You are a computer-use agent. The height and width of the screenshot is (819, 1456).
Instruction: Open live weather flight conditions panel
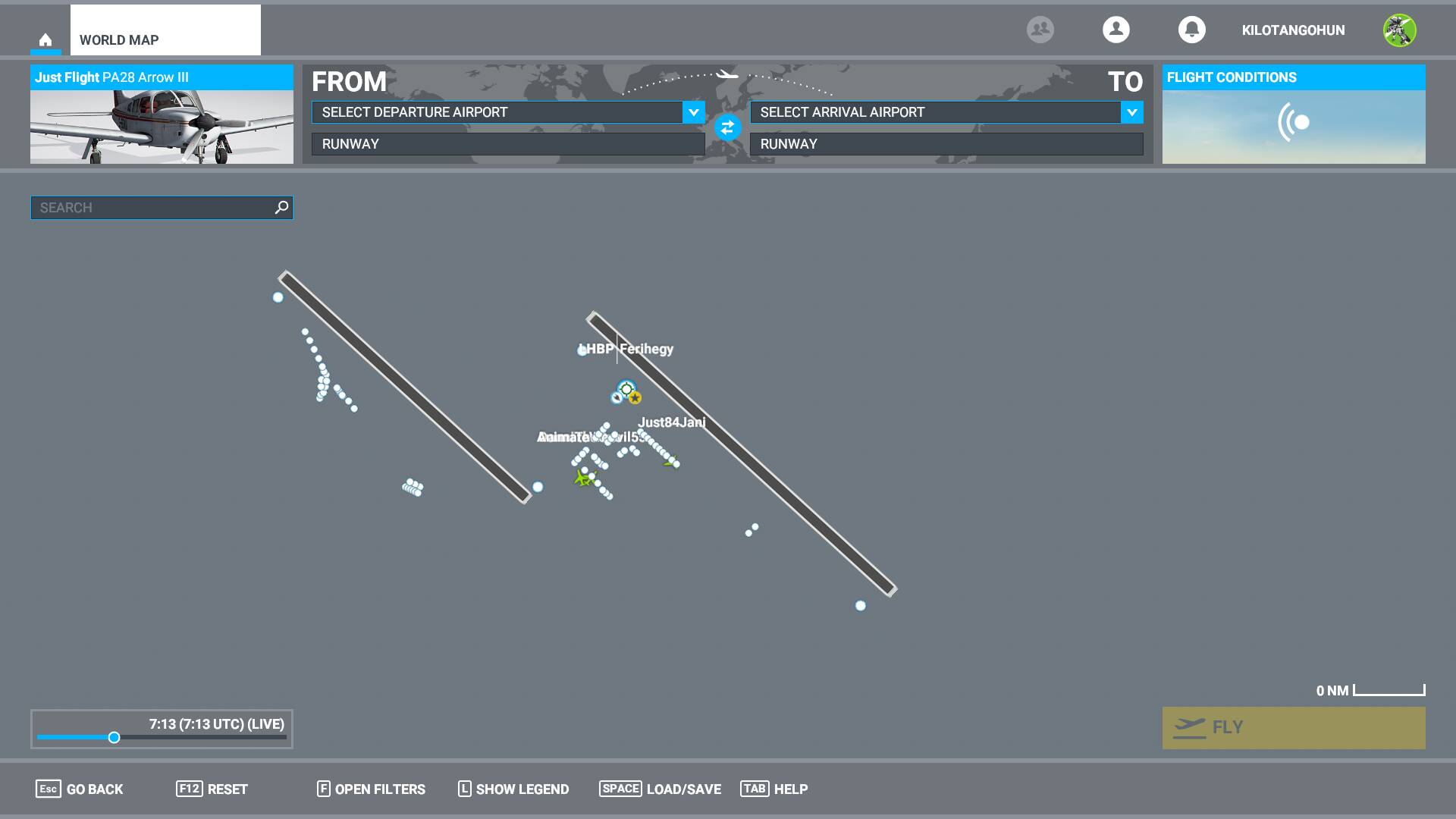pyautogui.click(x=1293, y=121)
